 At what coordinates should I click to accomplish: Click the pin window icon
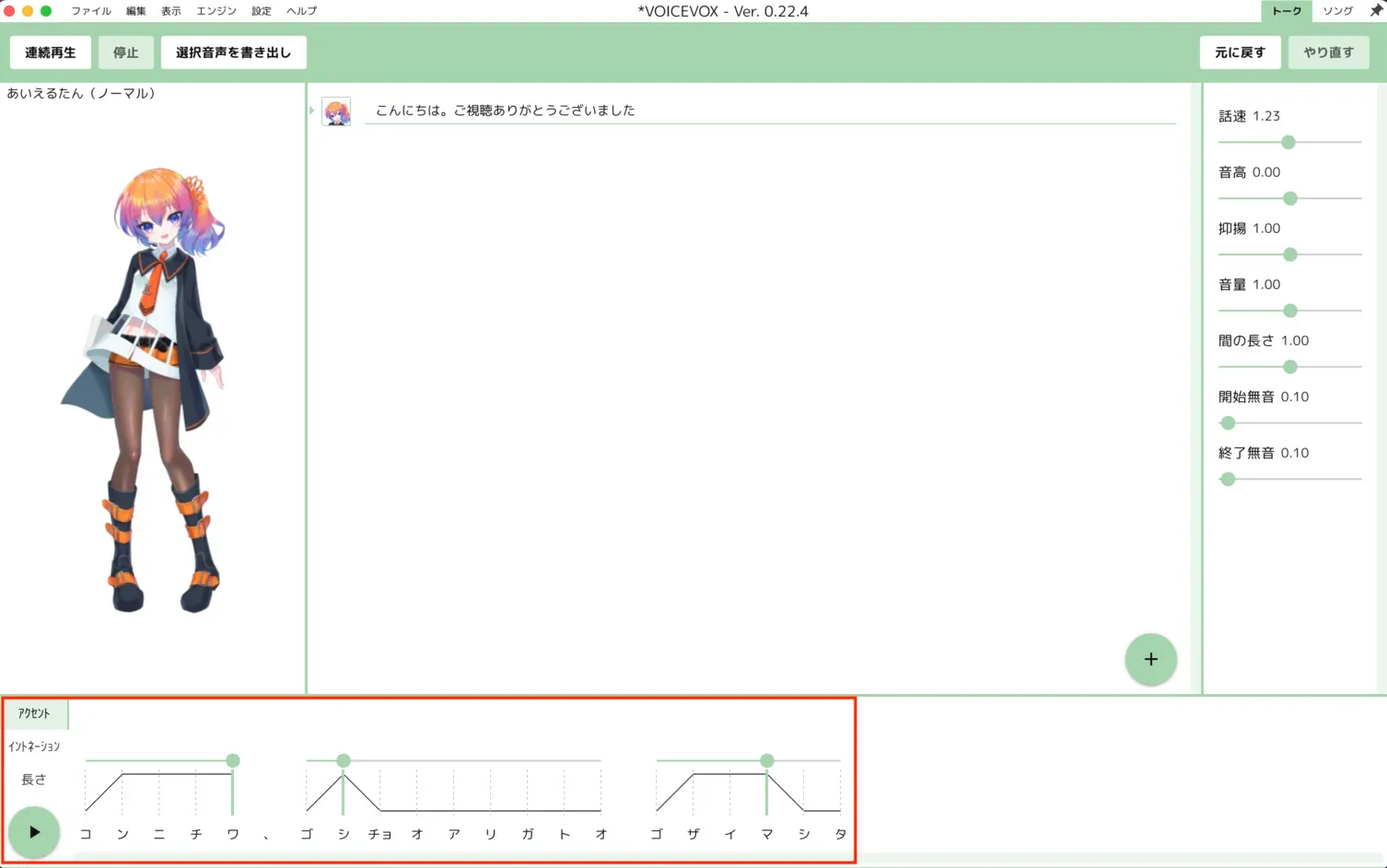(x=1376, y=10)
